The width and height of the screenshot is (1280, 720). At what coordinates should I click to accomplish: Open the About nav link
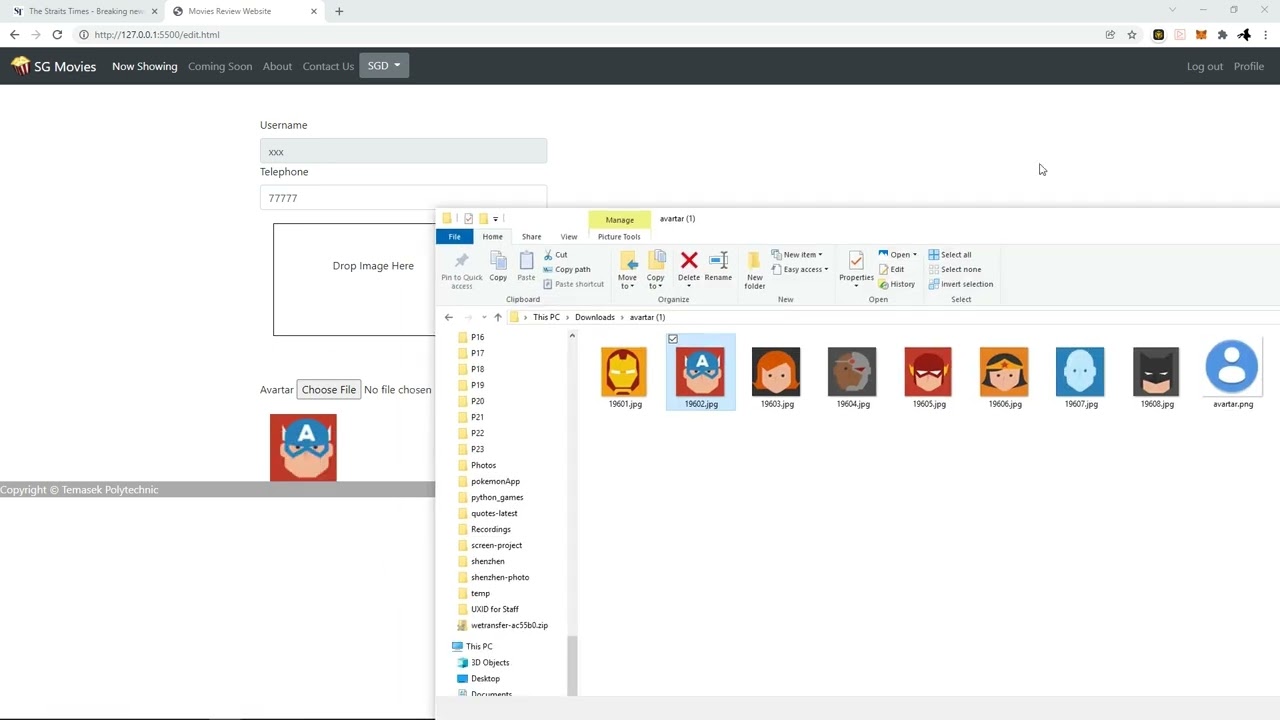(x=277, y=66)
